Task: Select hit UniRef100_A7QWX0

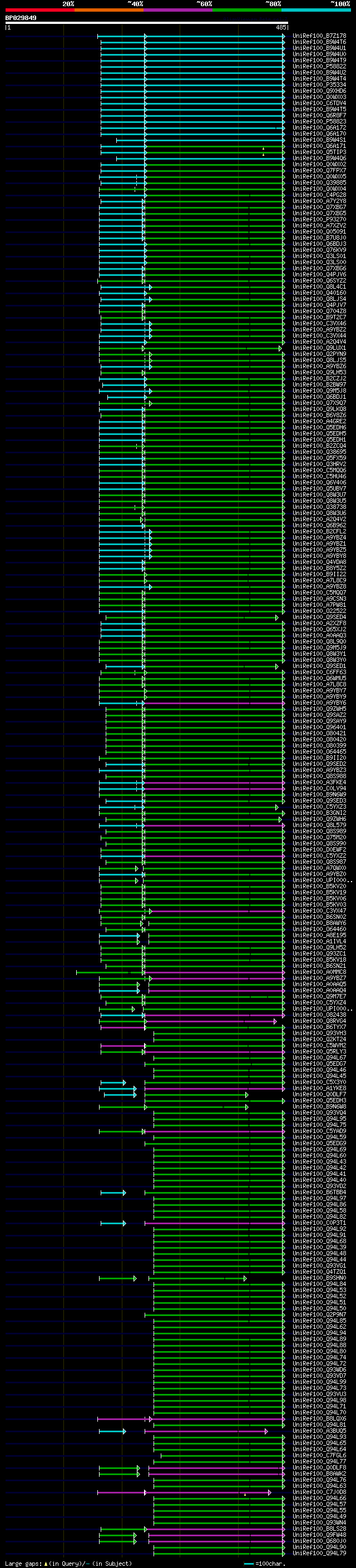Action: tap(319, 868)
